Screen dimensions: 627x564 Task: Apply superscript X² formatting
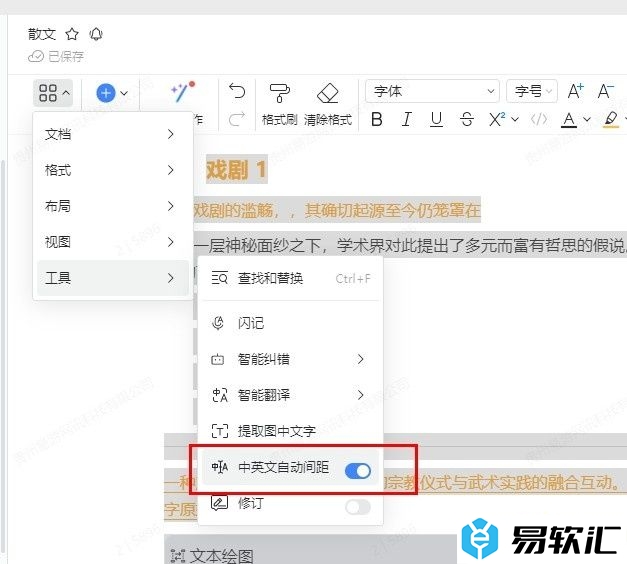pos(497,119)
